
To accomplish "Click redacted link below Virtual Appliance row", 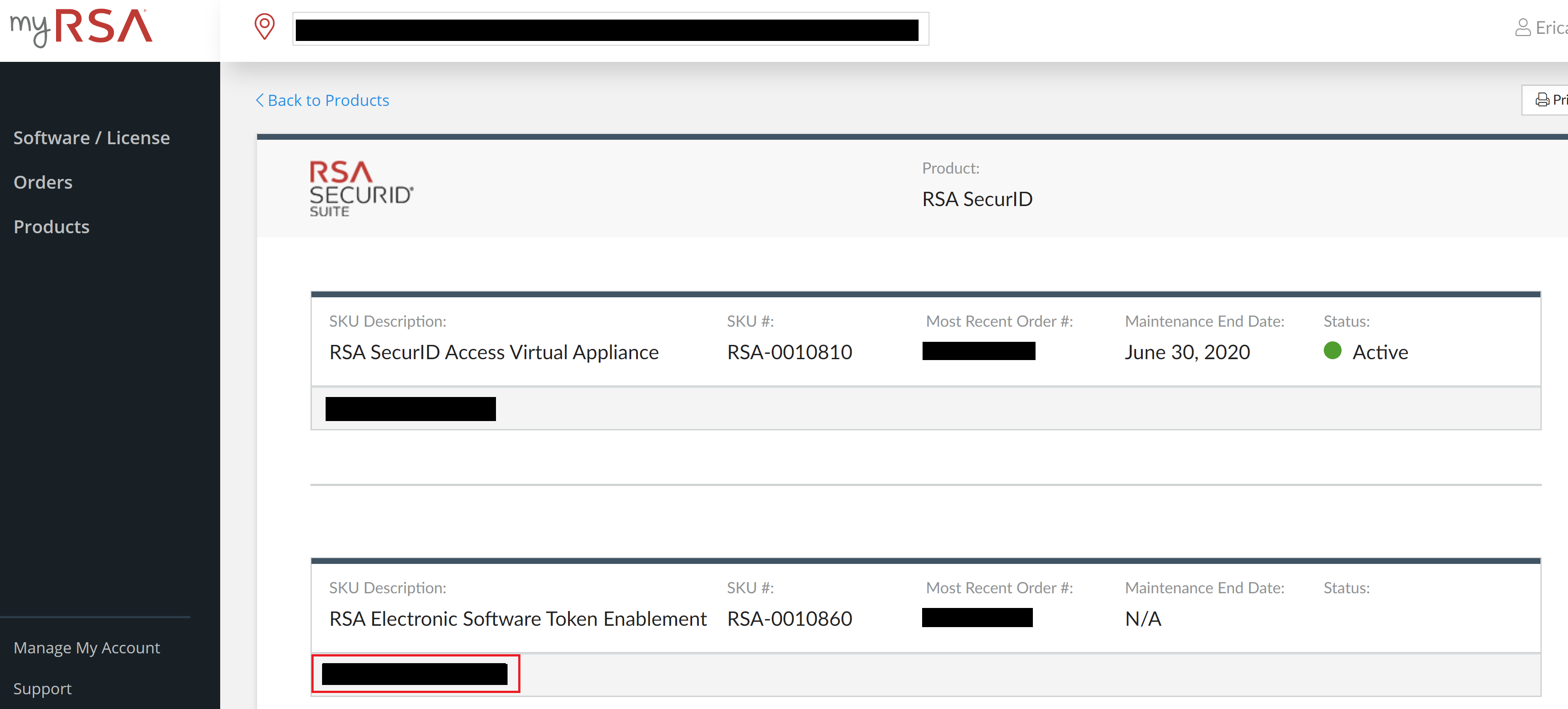I will [410, 409].
